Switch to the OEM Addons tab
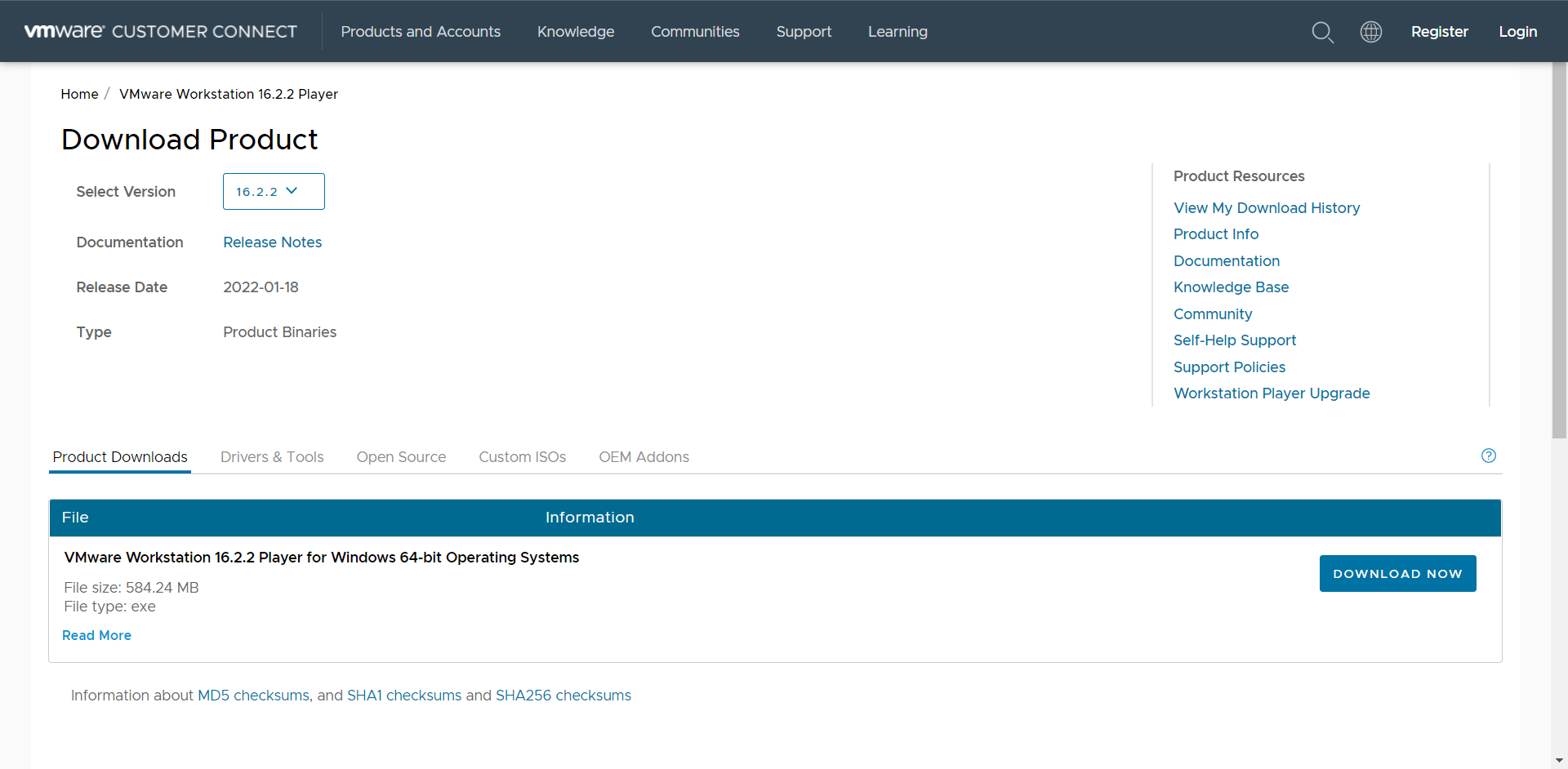Viewport: 1568px width, 769px height. (644, 457)
